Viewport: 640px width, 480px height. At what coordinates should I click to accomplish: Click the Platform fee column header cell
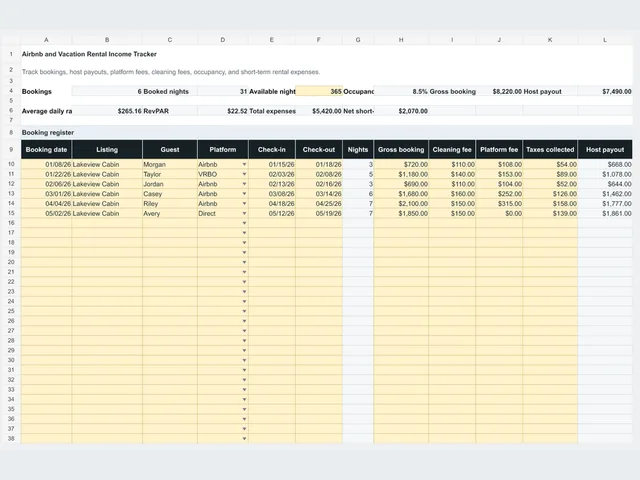[x=499, y=149]
